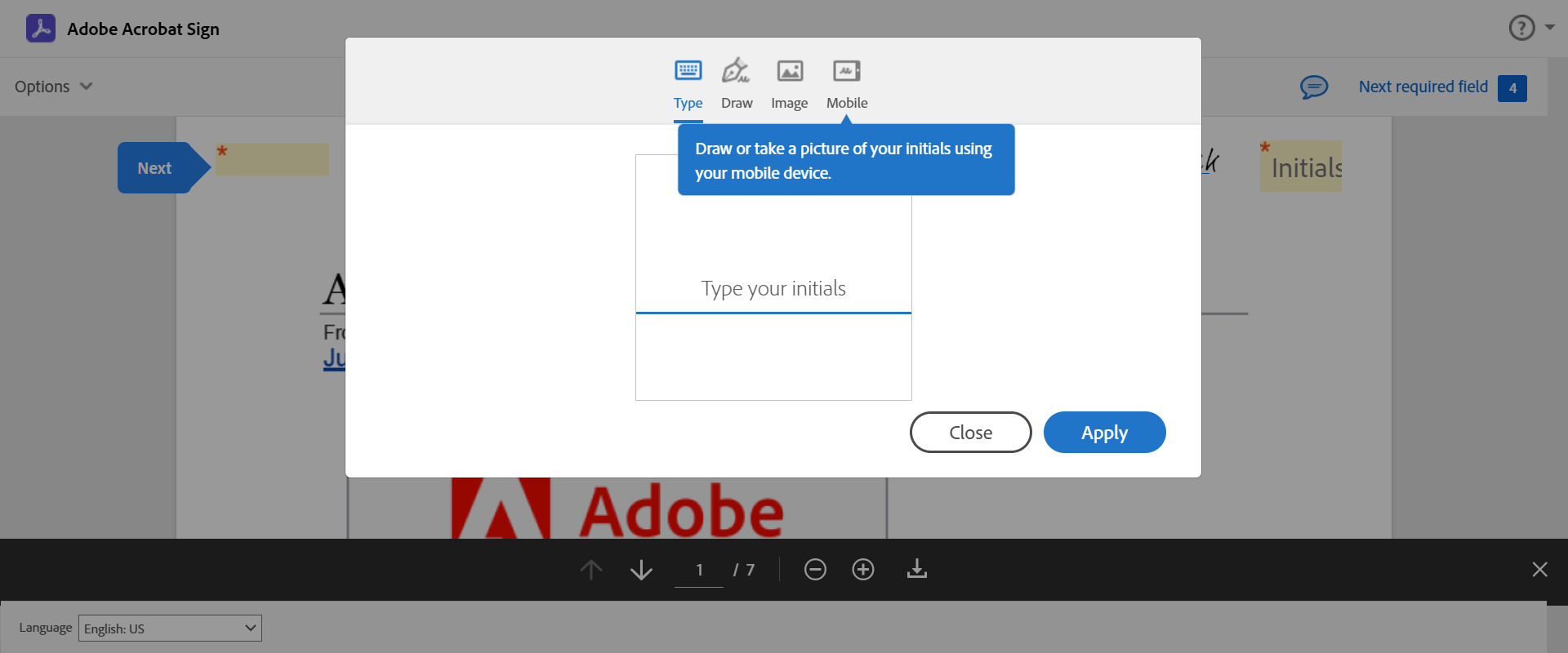Click the first required initials field
The height and width of the screenshot is (653, 1568).
click(273, 159)
